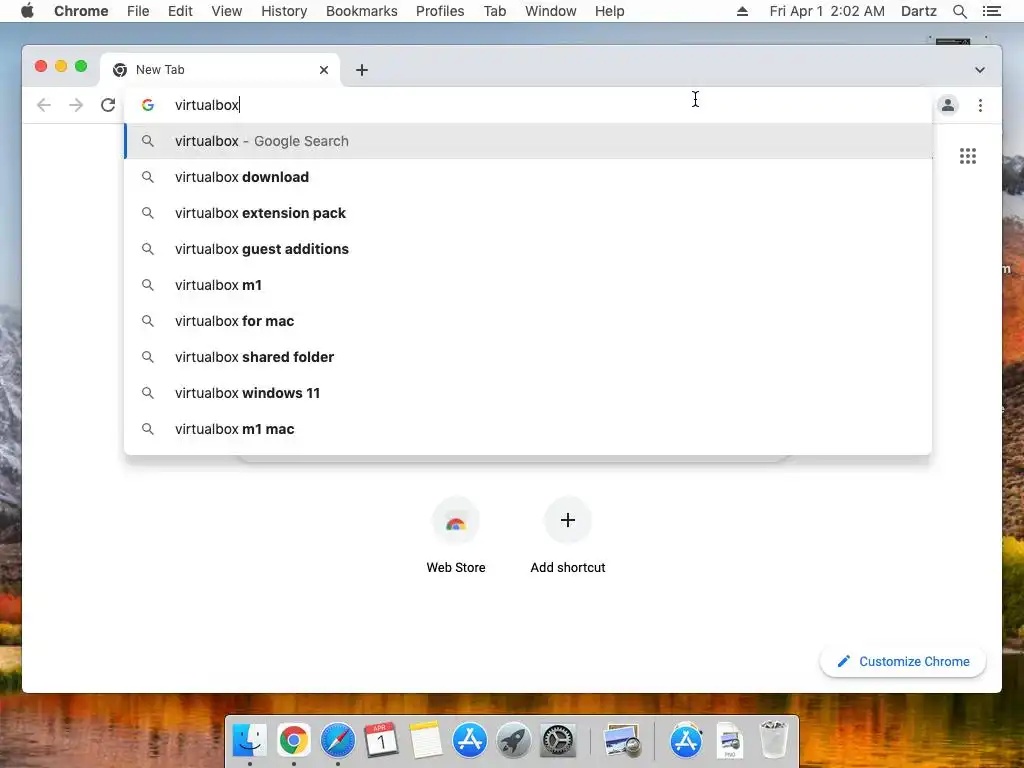
Task: Open the Edit menu
Action: [x=180, y=11]
